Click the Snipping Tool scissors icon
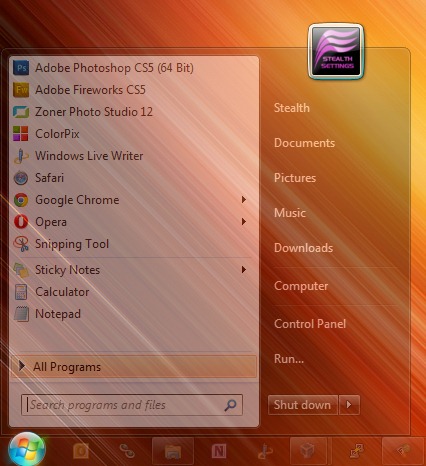The image size is (426, 466). pyautogui.click(x=21, y=244)
